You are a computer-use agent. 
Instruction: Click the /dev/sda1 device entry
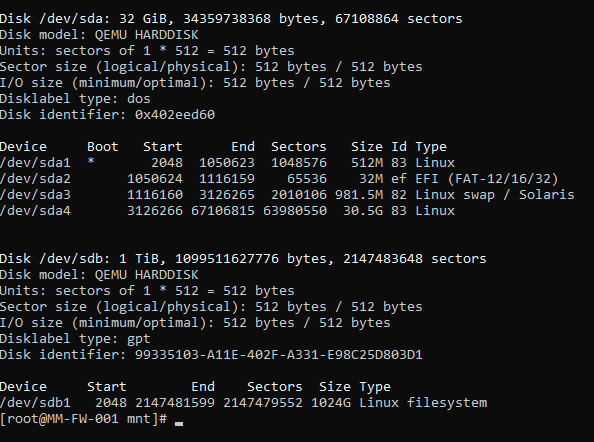click(x=35, y=163)
